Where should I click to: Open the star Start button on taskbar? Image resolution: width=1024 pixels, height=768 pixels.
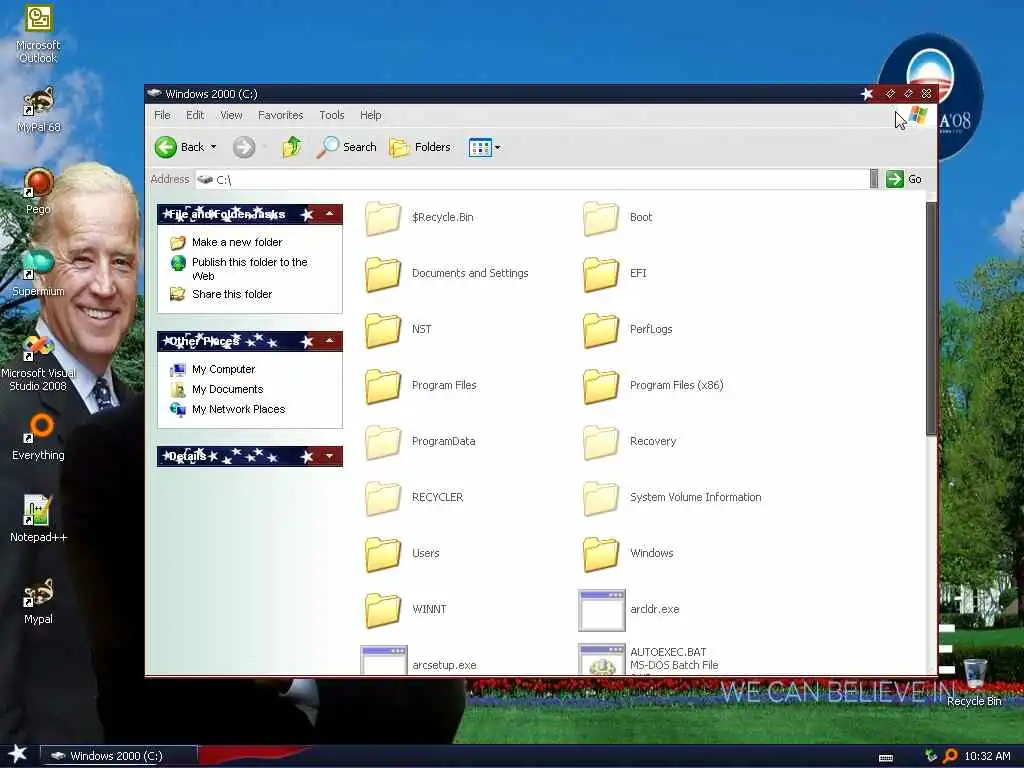coord(18,754)
